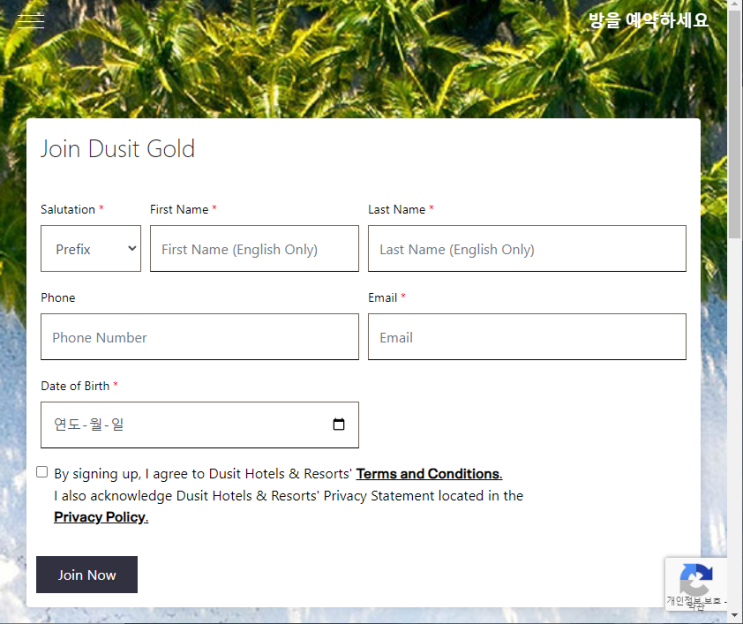The height and width of the screenshot is (624, 743).
Task: Click the Email label text
Action: (x=382, y=298)
